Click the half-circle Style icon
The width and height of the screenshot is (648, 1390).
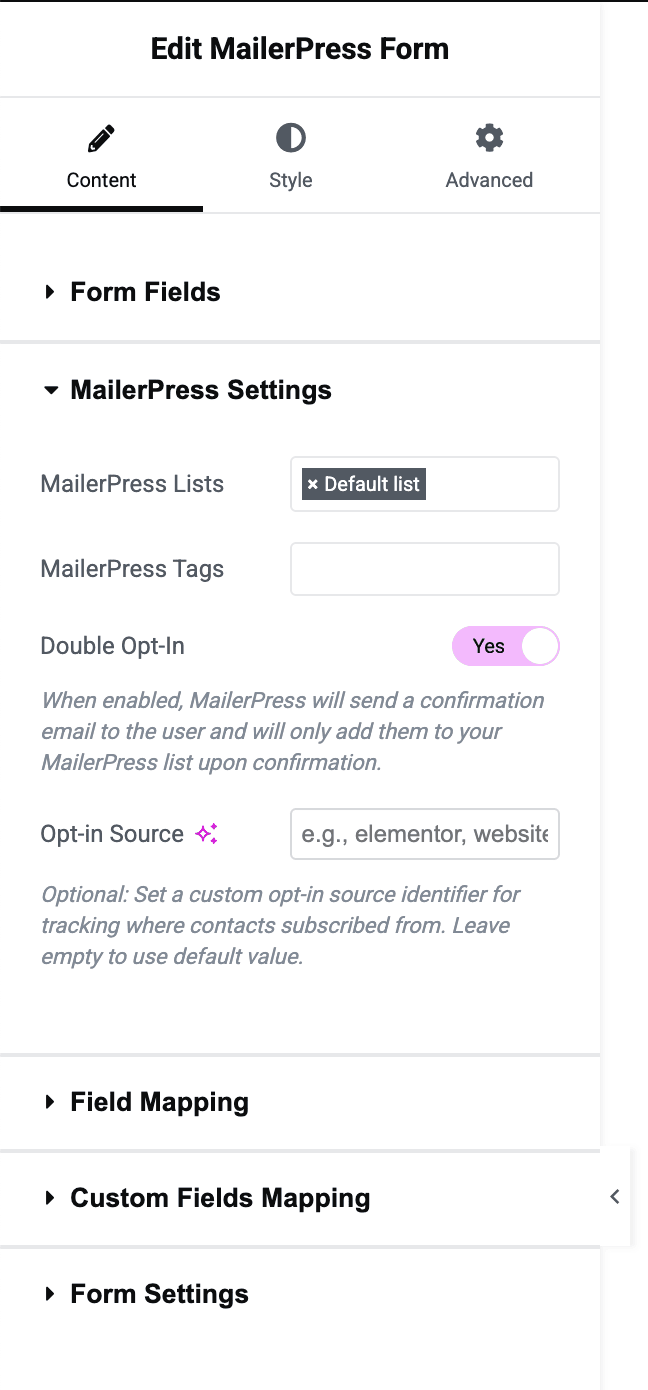click(x=290, y=136)
